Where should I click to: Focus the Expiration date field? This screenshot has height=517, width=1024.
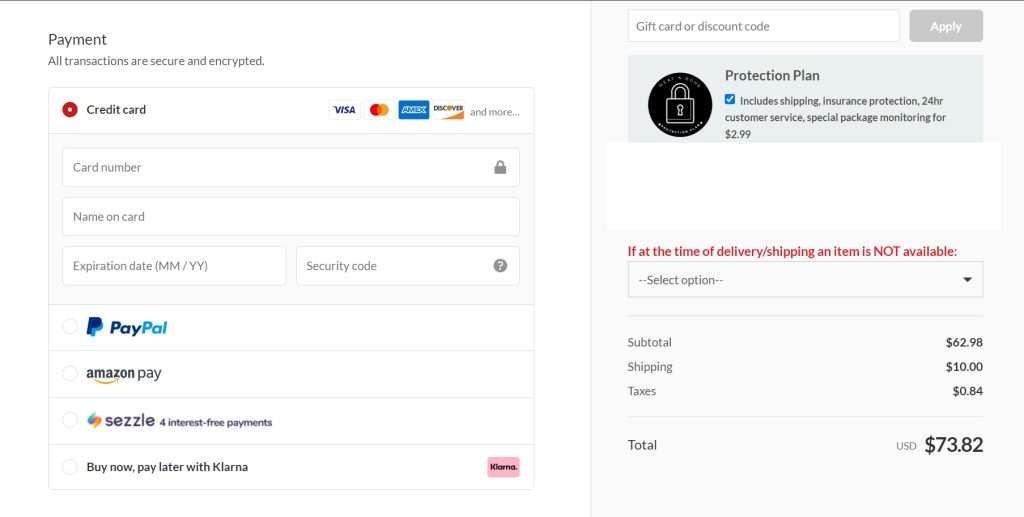coord(174,266)
